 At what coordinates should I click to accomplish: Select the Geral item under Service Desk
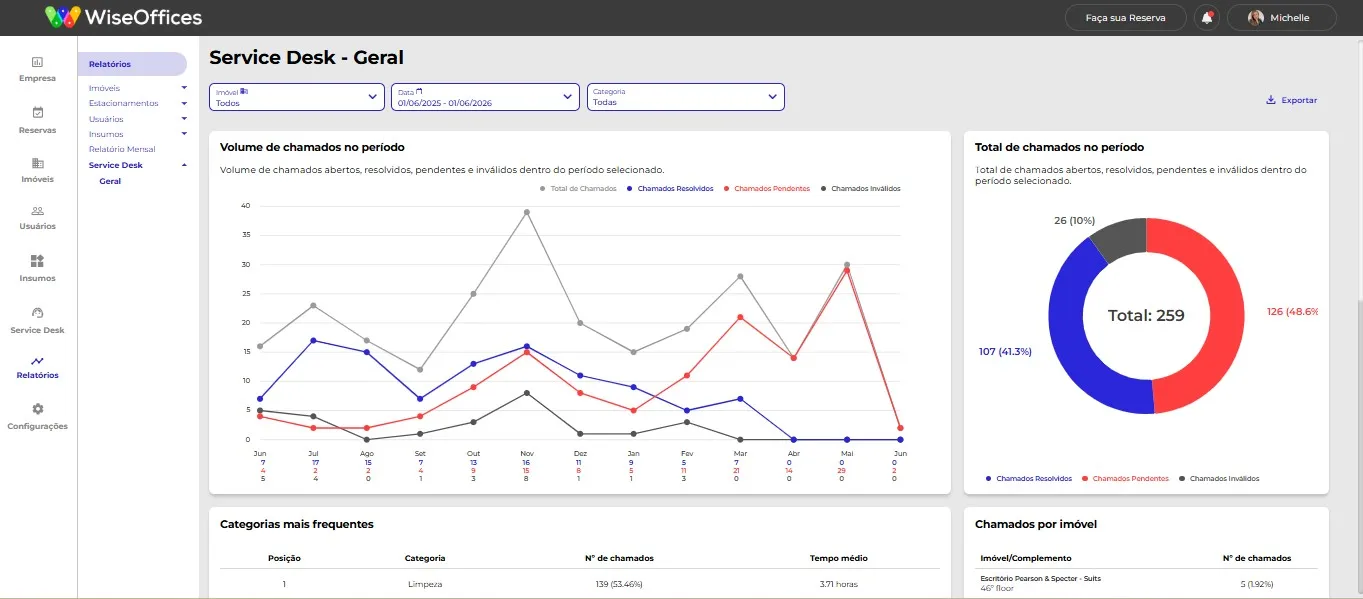point(110,181)
